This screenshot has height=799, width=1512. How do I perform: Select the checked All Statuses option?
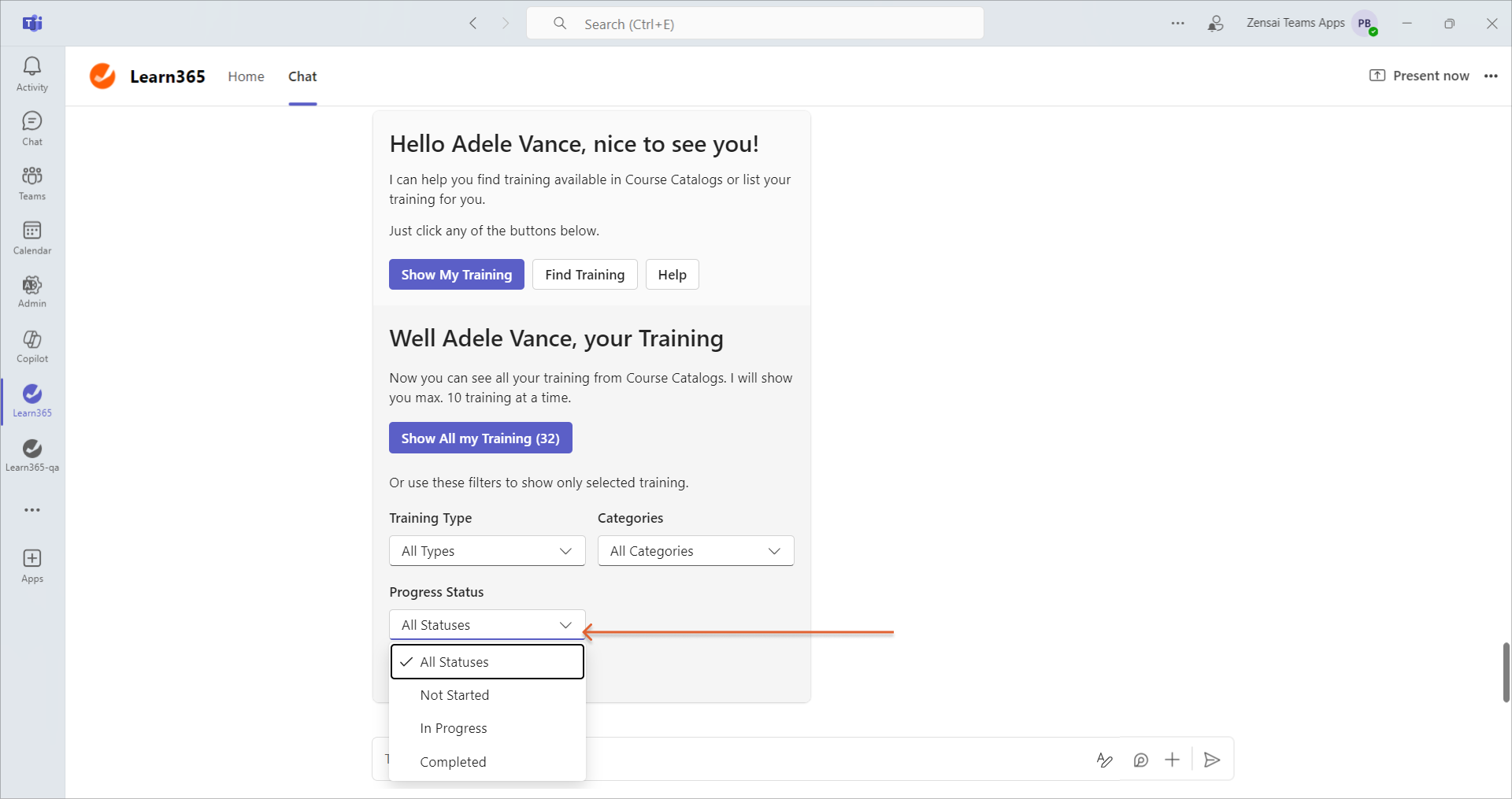487,662
